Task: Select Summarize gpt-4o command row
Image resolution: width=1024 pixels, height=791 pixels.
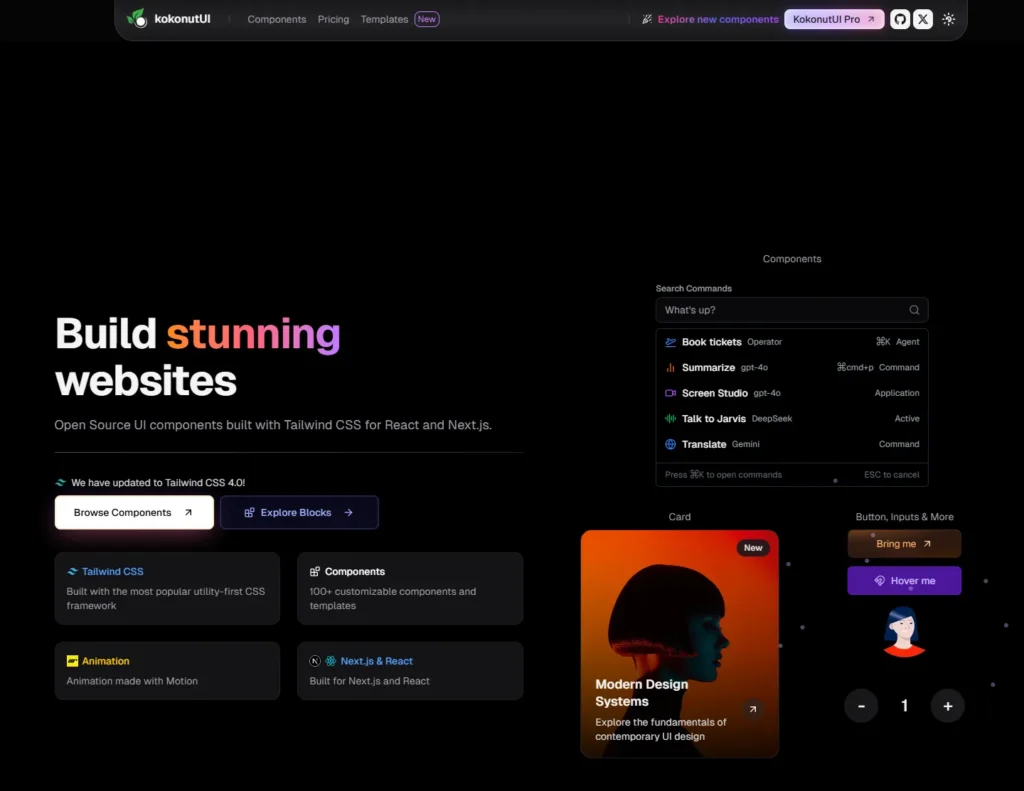Action: (792, 368)
